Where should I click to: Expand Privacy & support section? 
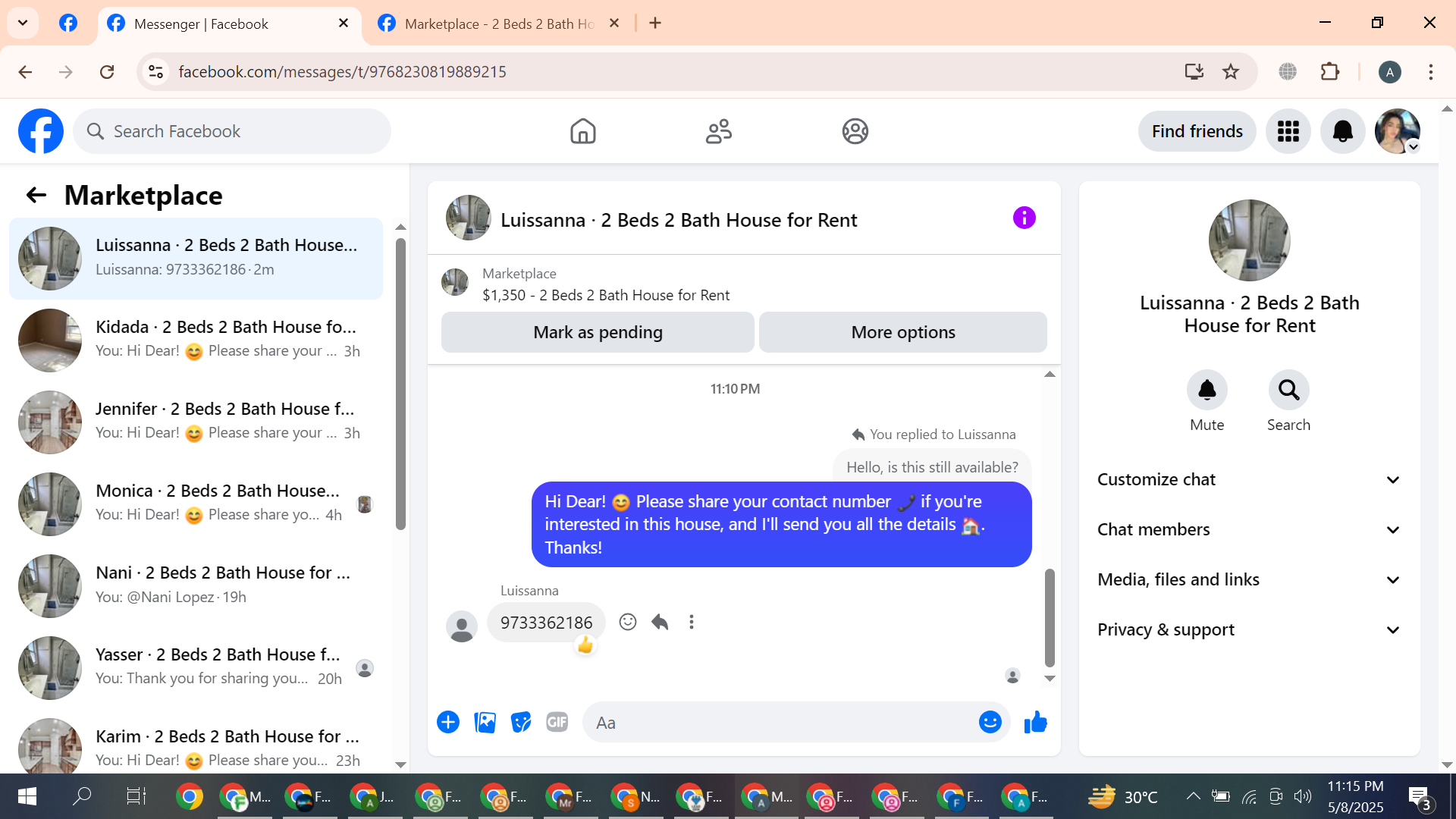[1249, 629]
